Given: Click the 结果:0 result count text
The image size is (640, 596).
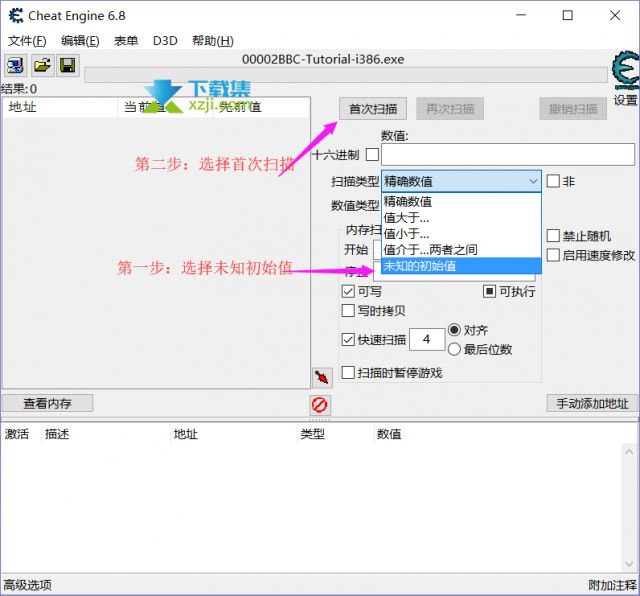Looking at the screenshot, I should [19, 89].
